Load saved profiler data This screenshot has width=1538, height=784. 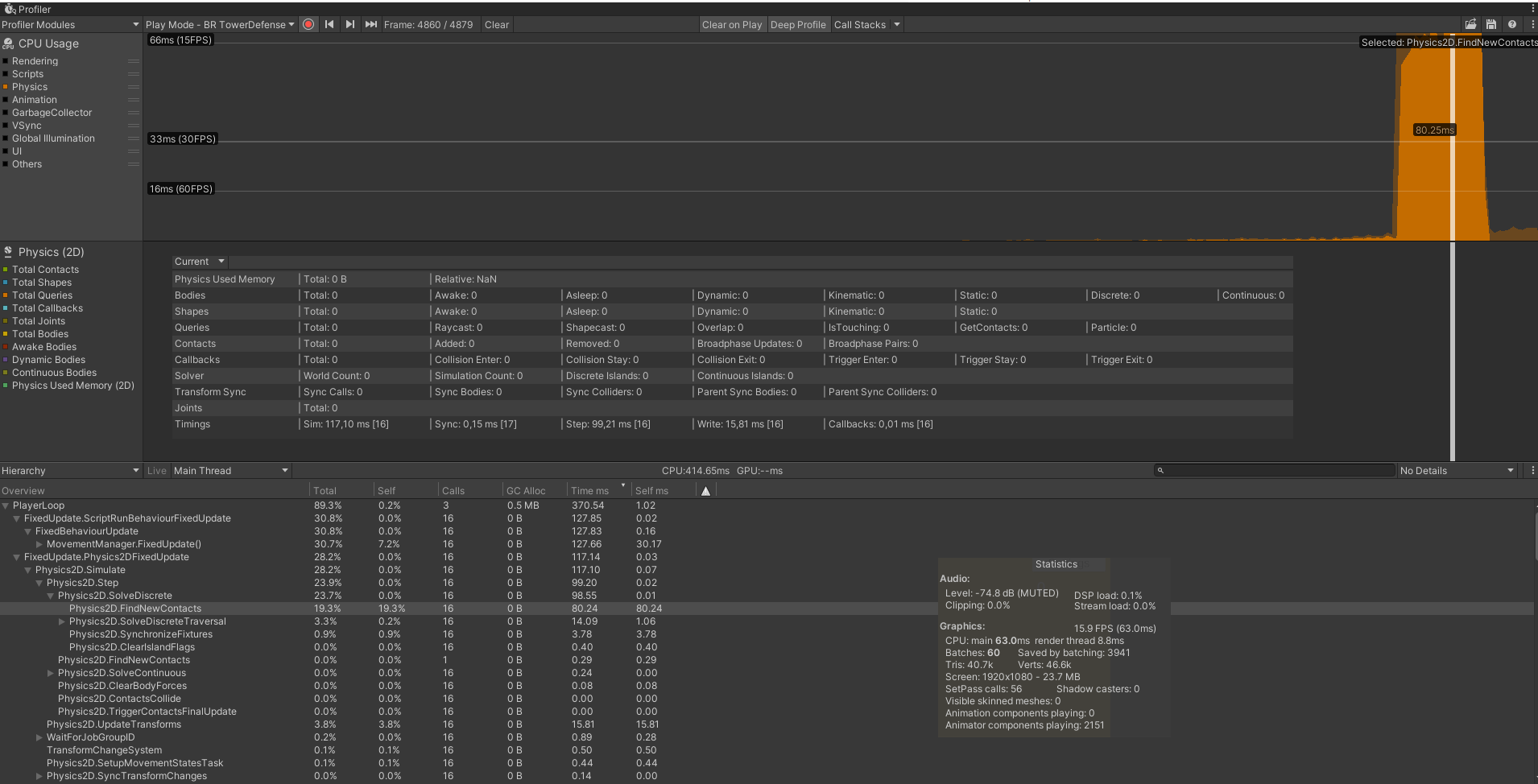pyautogui.click(x=1471, y=24)
